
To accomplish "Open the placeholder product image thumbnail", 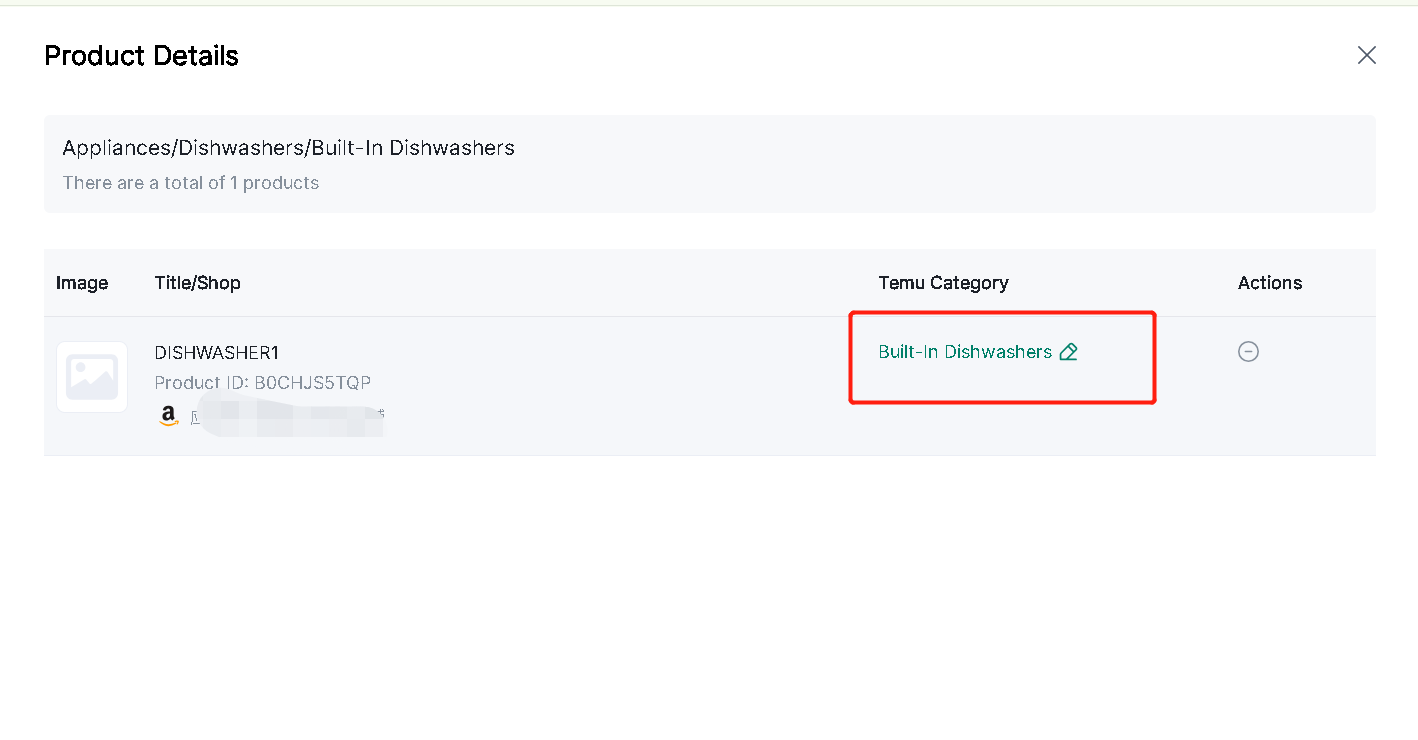I will click(x=92, y=377).
